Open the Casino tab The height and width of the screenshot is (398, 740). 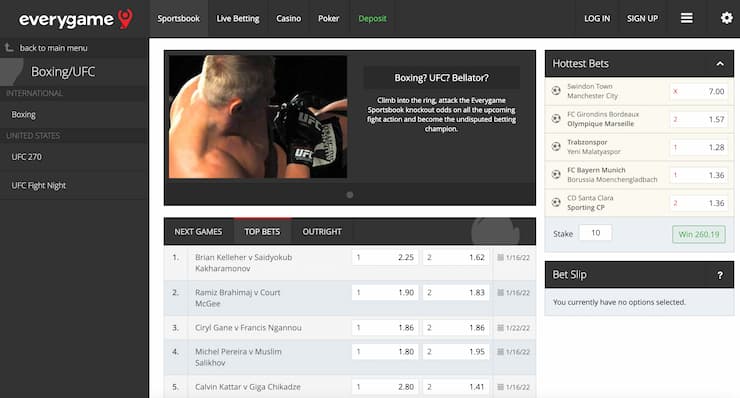click(x=288, y=18)
